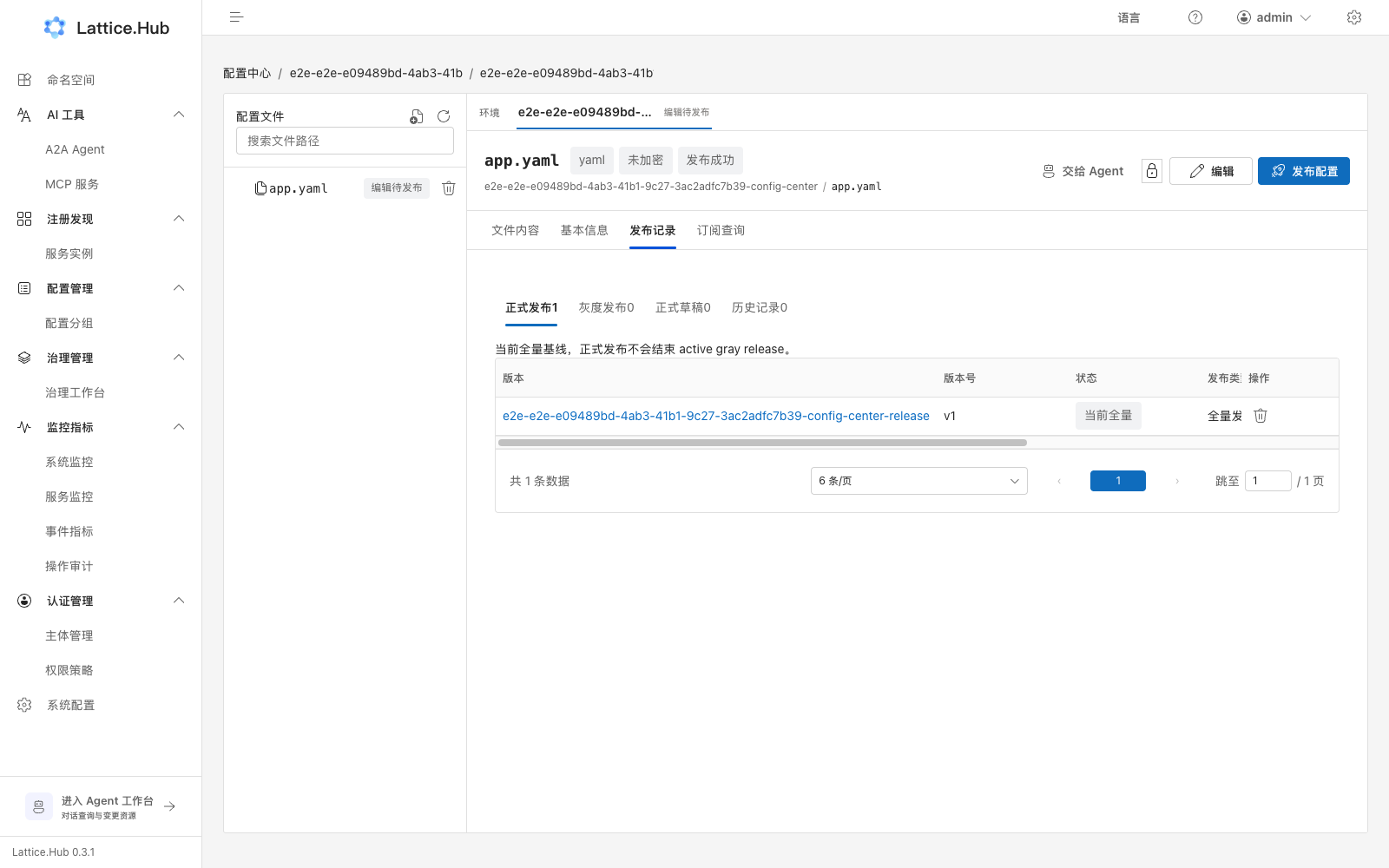Open first e2e-e2e-e09489bd breadcrumb link
1389x868 pixels.
[376, 73]
